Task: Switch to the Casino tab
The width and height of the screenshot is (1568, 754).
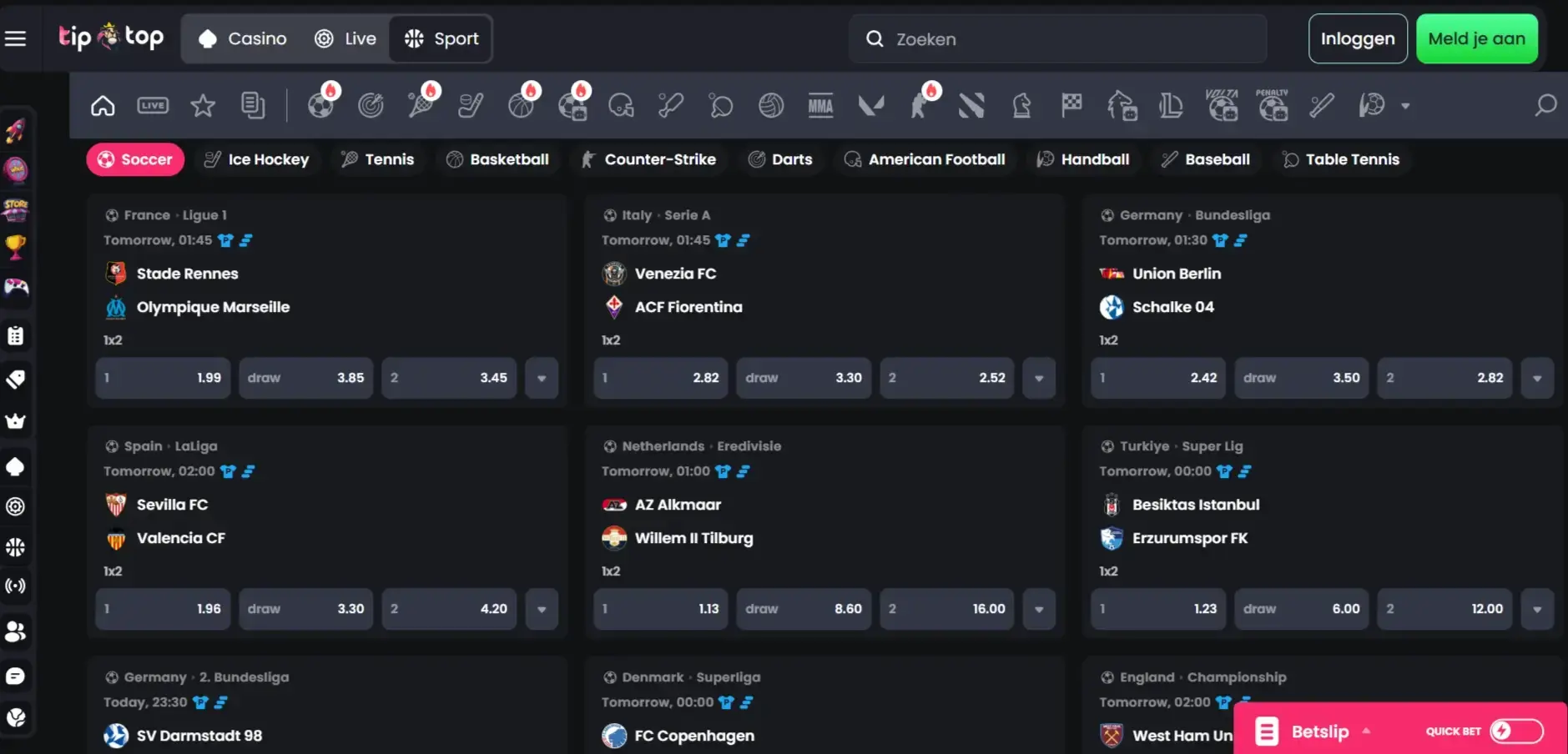Action: pos(243,38)
